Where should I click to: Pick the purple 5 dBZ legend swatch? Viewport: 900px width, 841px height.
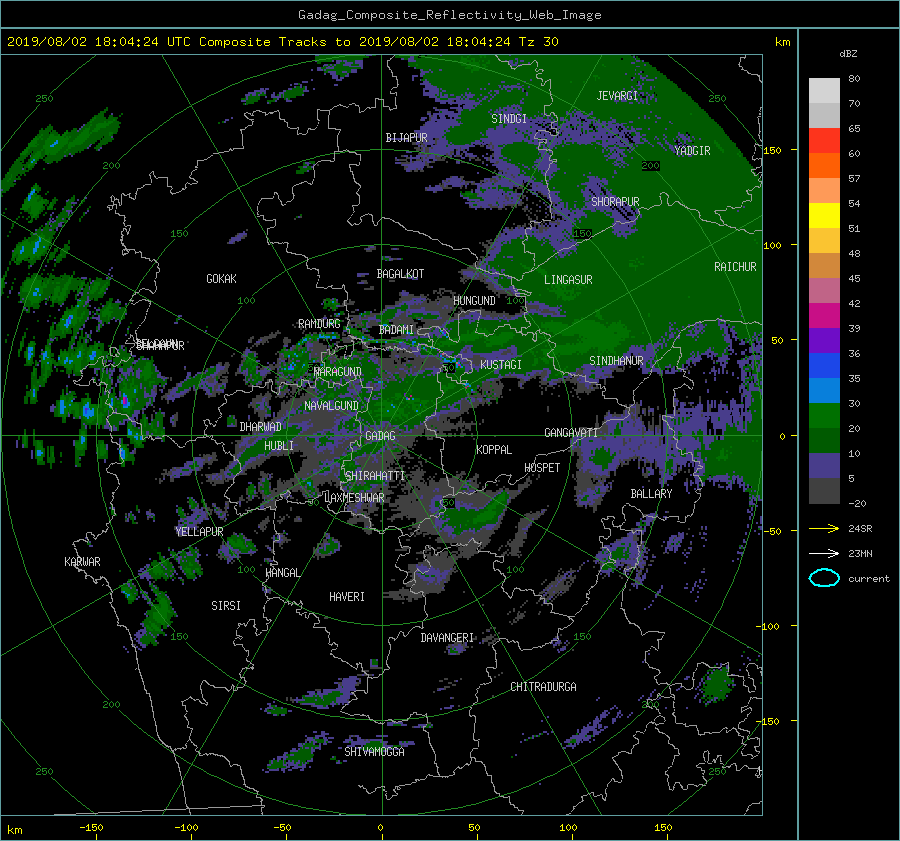(x=824, y=466)
